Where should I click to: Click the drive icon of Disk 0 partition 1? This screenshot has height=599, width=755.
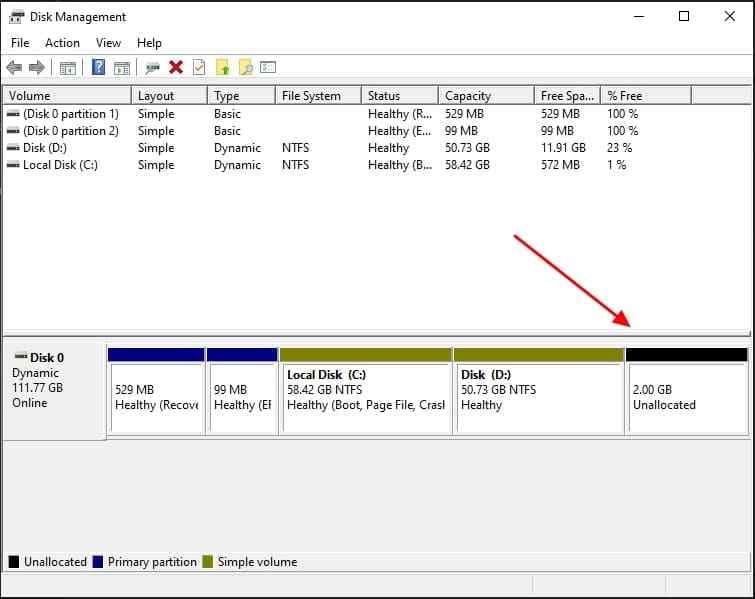[13, 114]
